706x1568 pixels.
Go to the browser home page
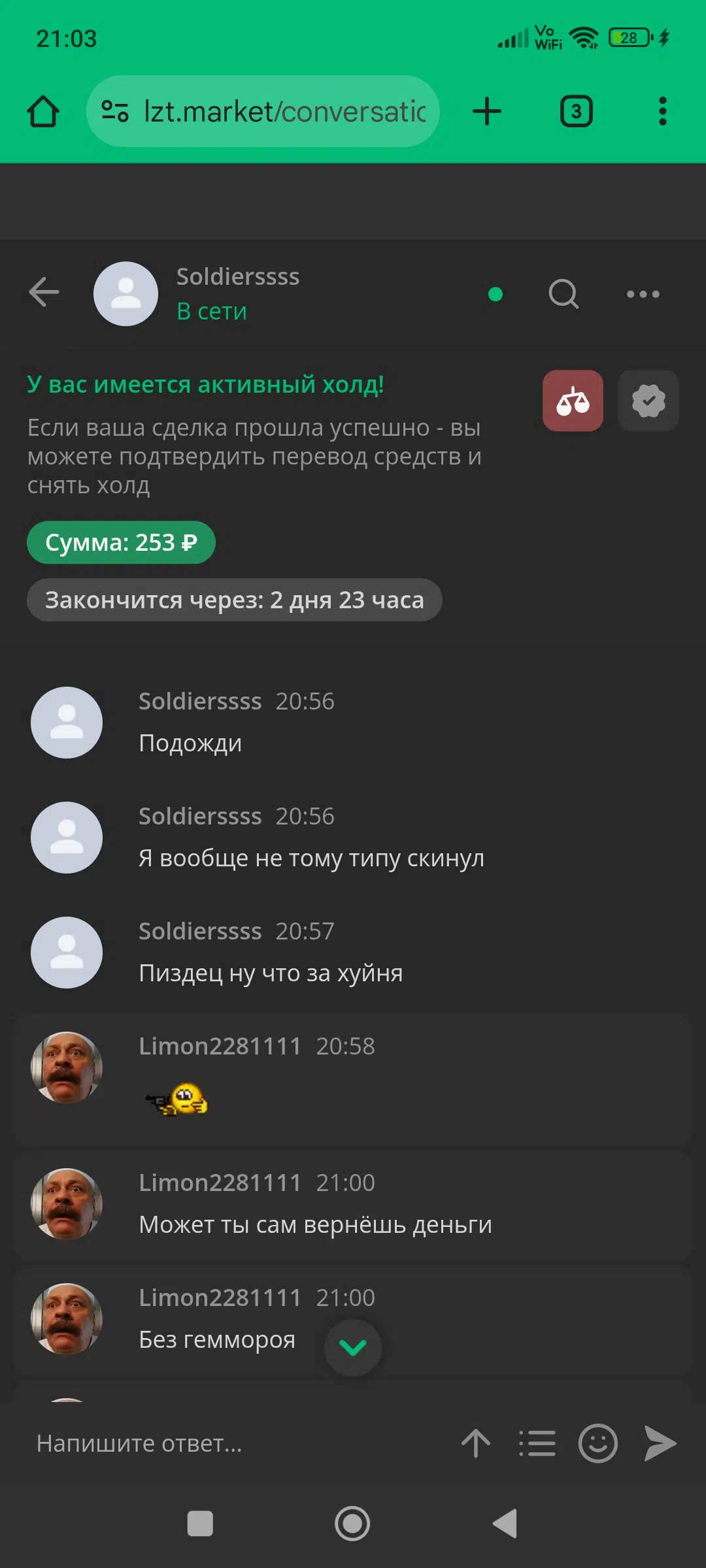click(43, 111)
